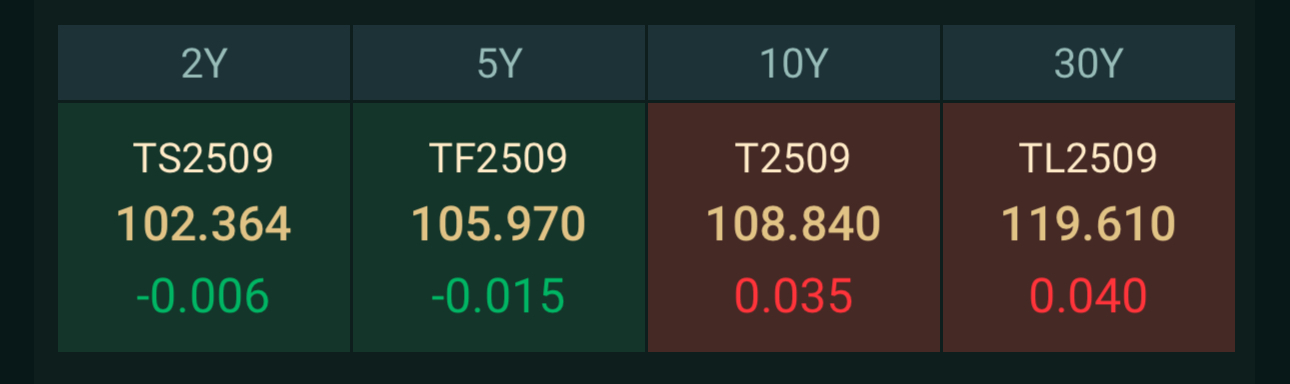
Task: Open the TS2509 contract tile
Action: pyautogui.click(x=204, y=227)
